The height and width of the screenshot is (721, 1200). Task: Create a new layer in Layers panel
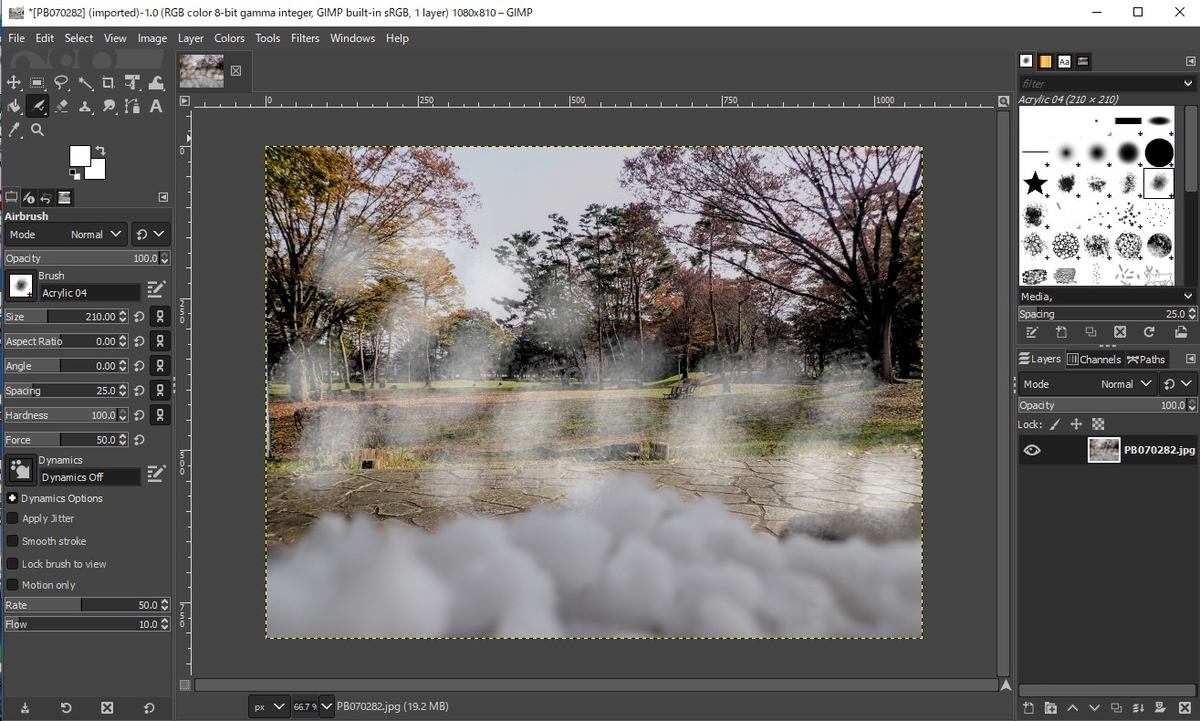coord(1029,708)
